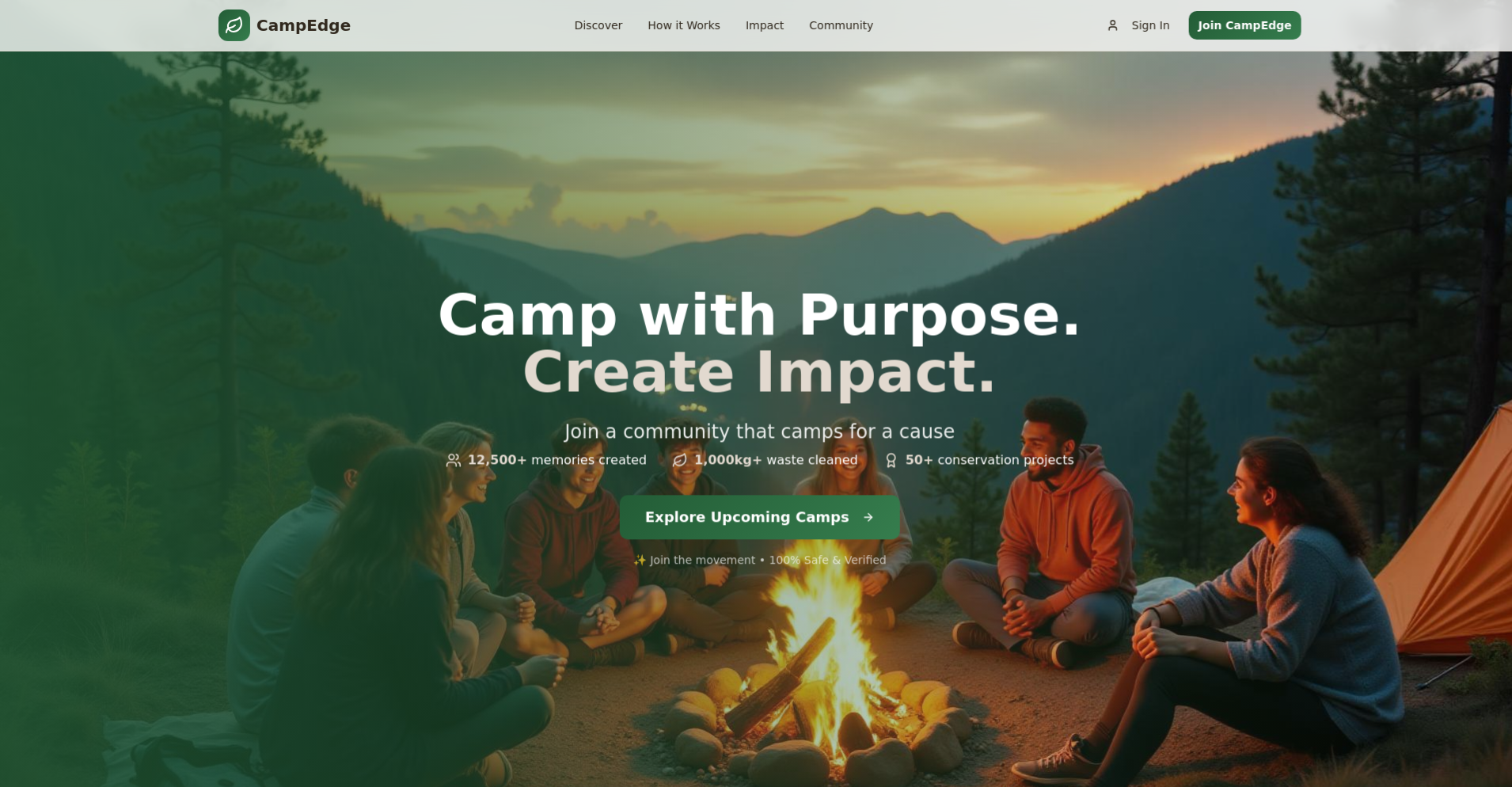Click the CampEdge leaf logo icon

pos(234,25)
